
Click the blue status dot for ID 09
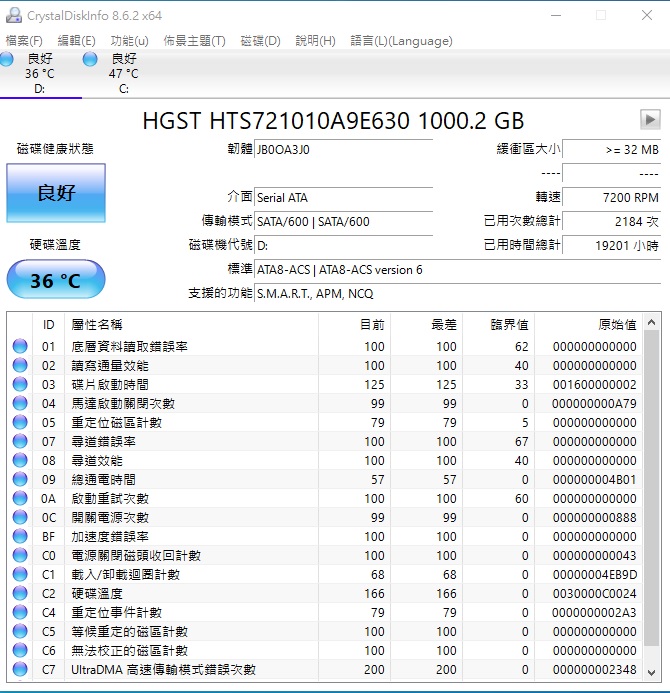coord(20,479)
